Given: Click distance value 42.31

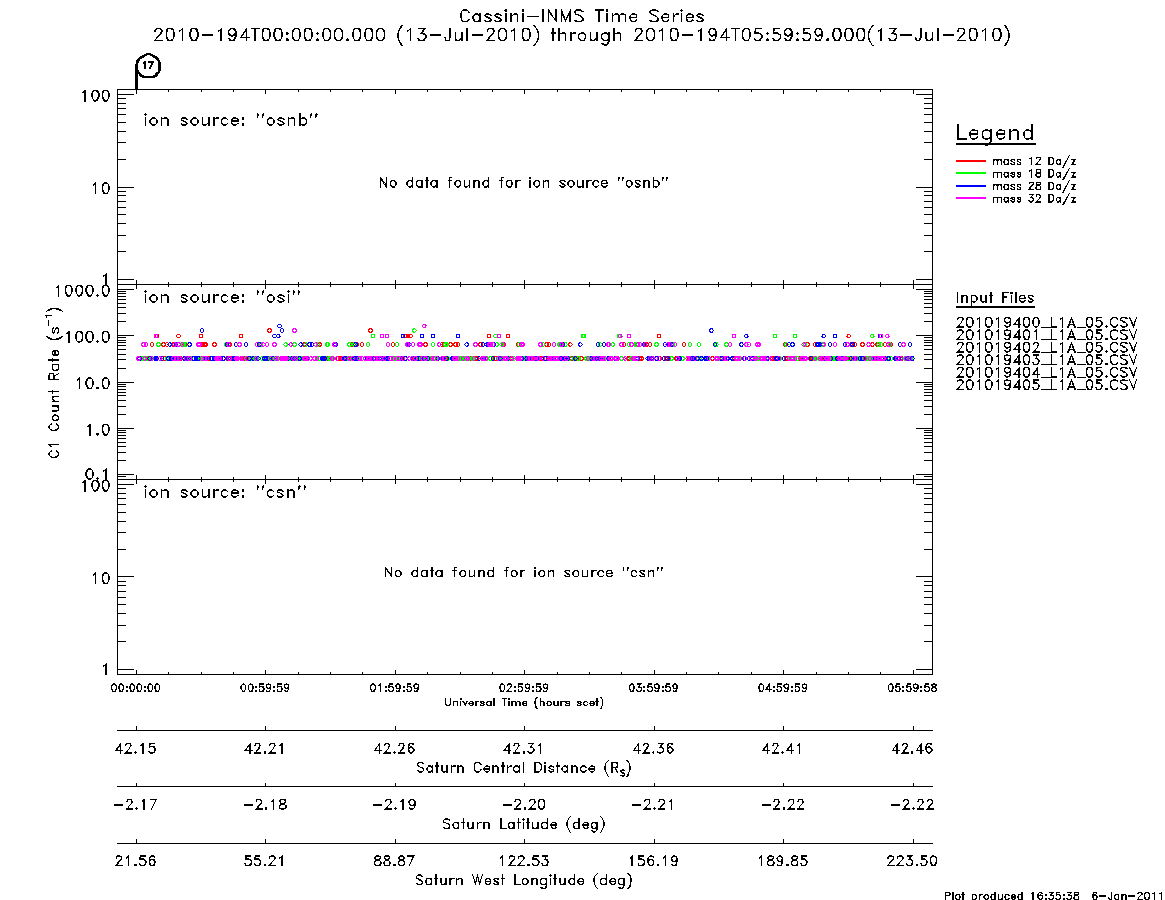Looking at the screenshot, I should [x=524, y=748].
